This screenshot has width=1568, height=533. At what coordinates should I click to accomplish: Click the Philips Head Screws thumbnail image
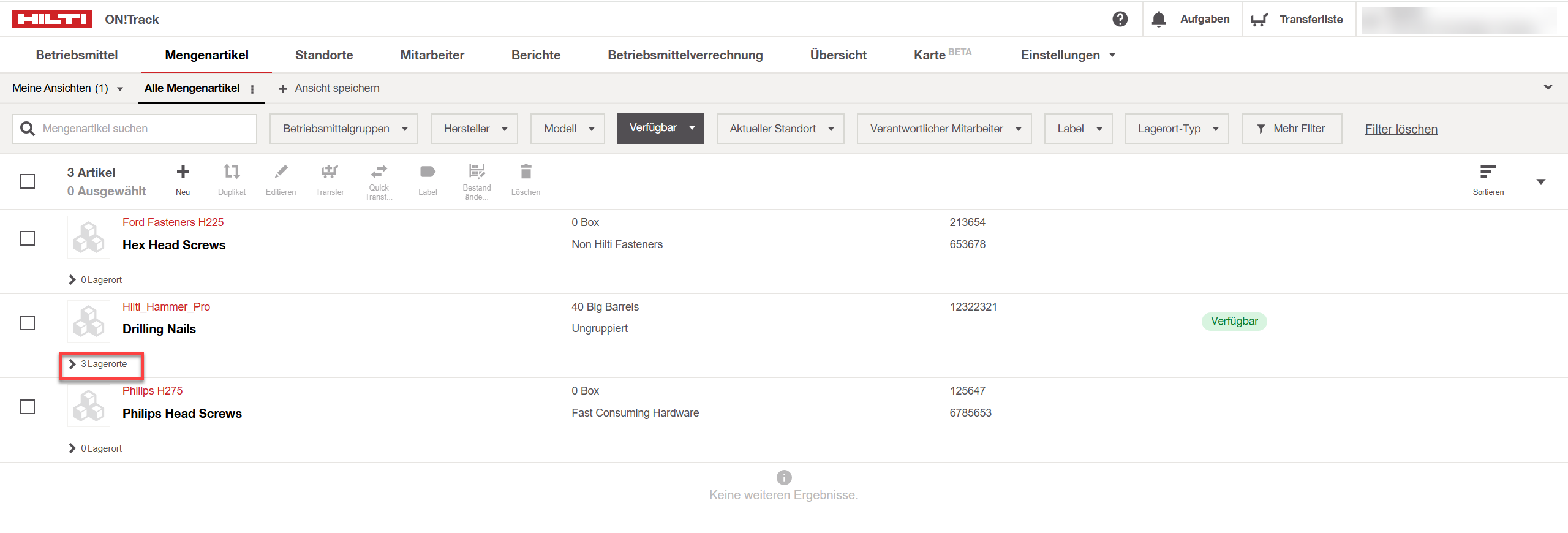(89, 406)
